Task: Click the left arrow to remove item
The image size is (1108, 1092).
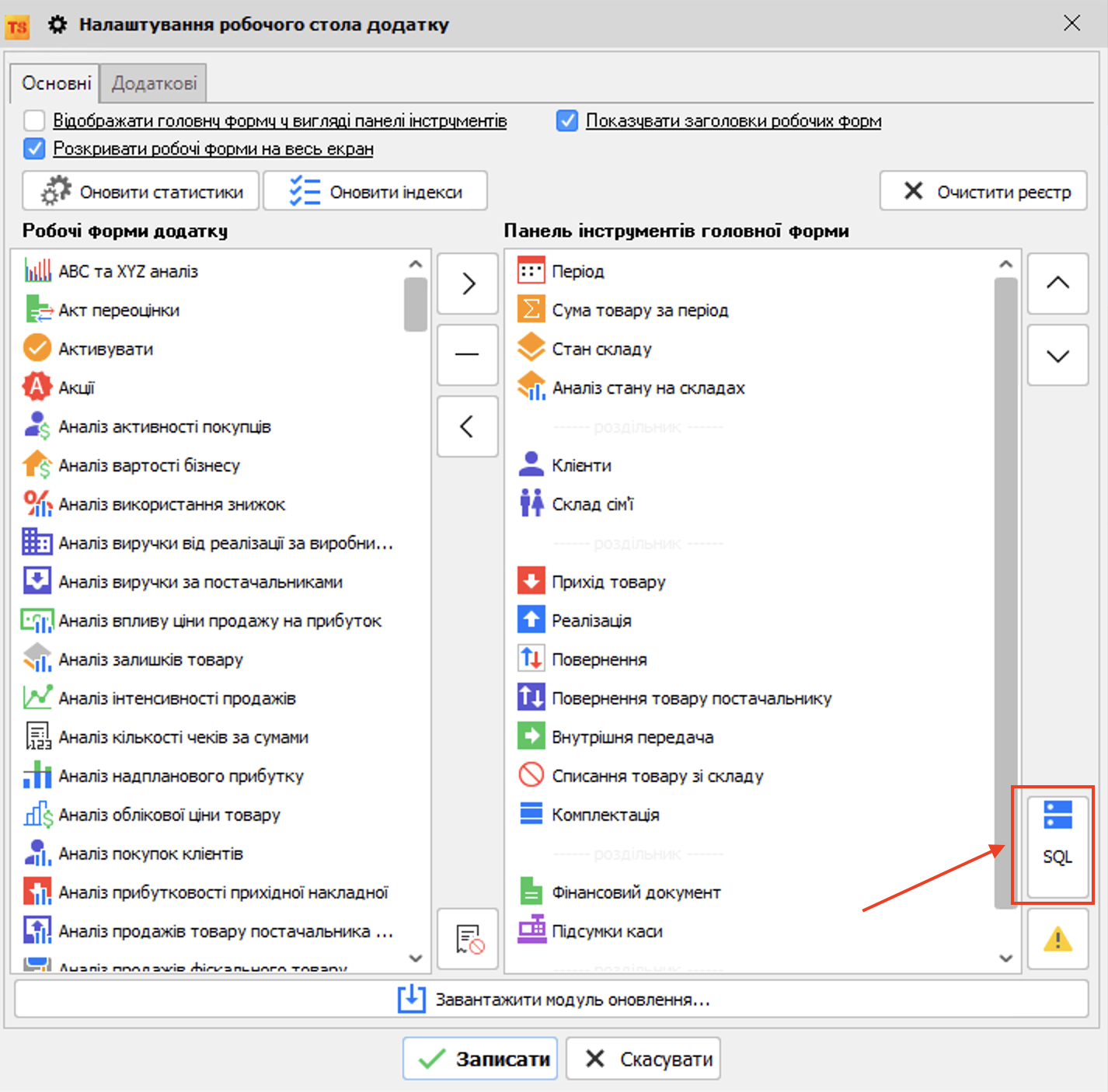Action: 468,426
